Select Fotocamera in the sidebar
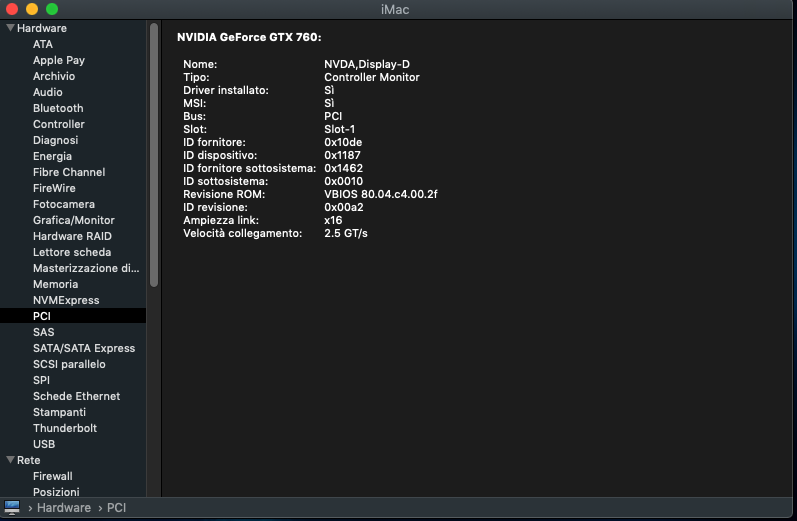797x521 pixels. tap(64, 204)
